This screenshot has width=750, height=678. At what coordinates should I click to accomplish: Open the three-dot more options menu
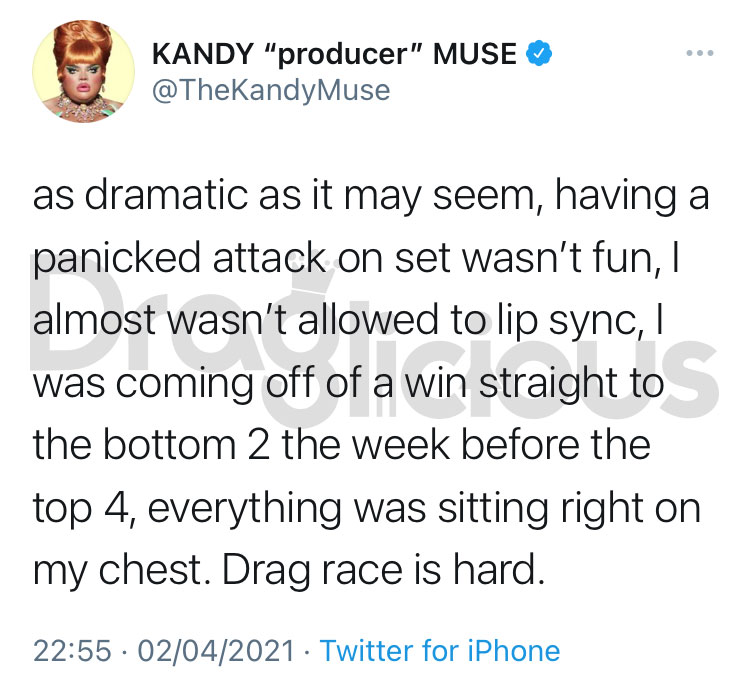(x=700, y=53)
